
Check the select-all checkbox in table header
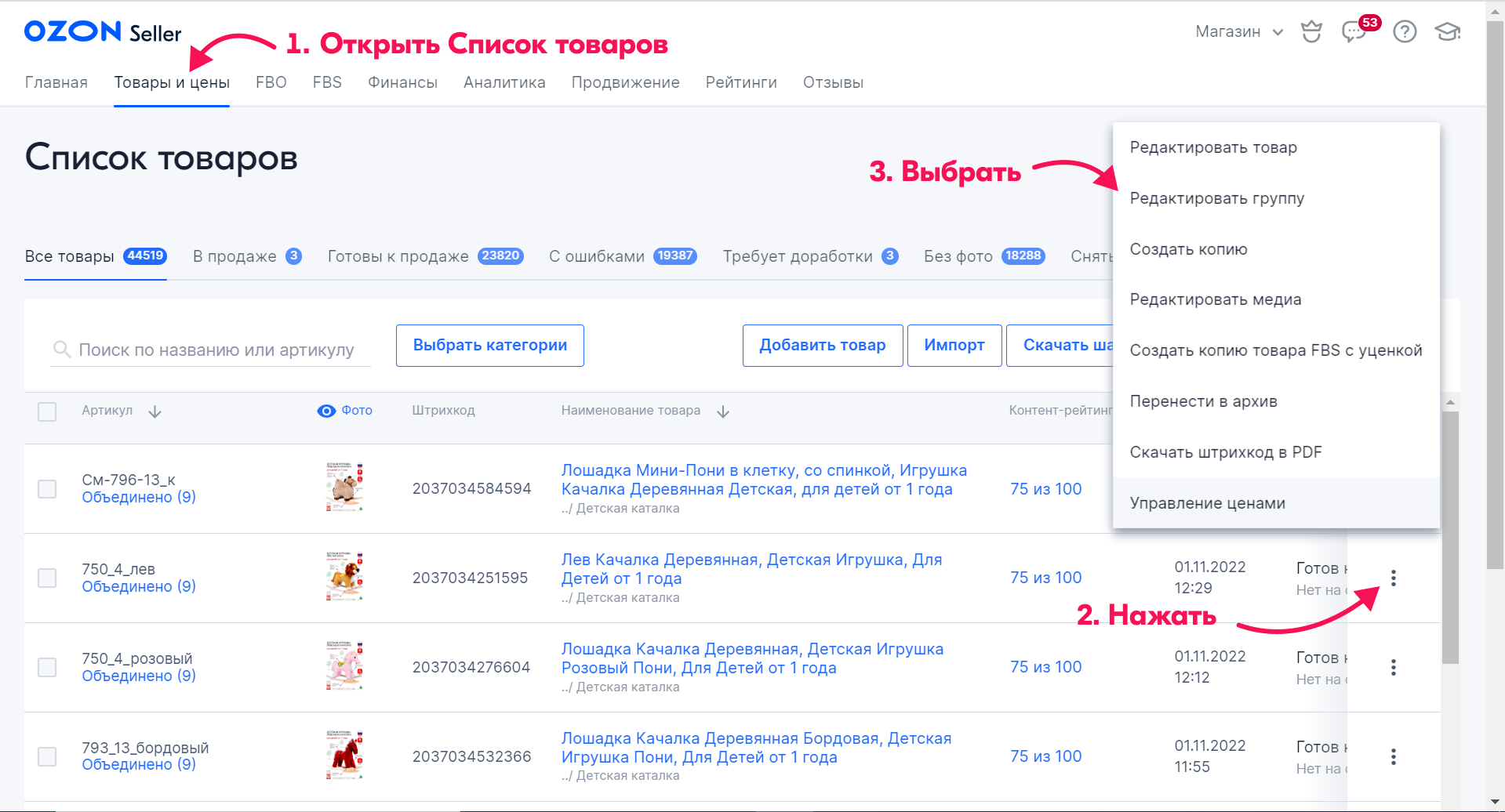pyautogui.click(x=47, y=411)
